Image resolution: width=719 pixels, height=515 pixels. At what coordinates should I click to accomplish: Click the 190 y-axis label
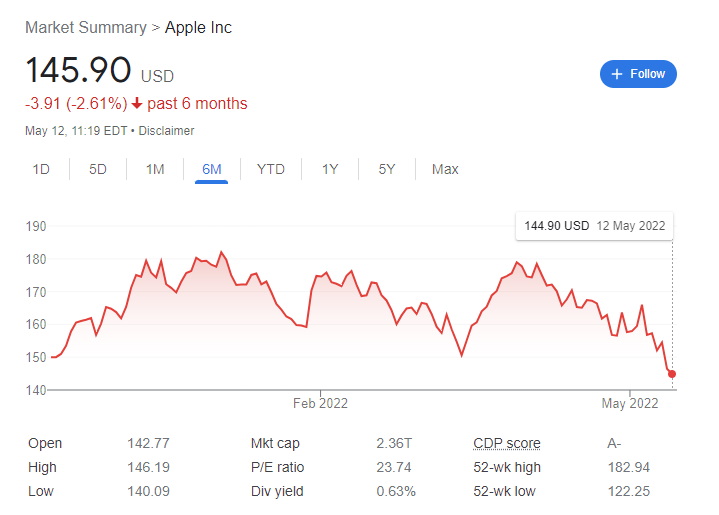point(36,226)
